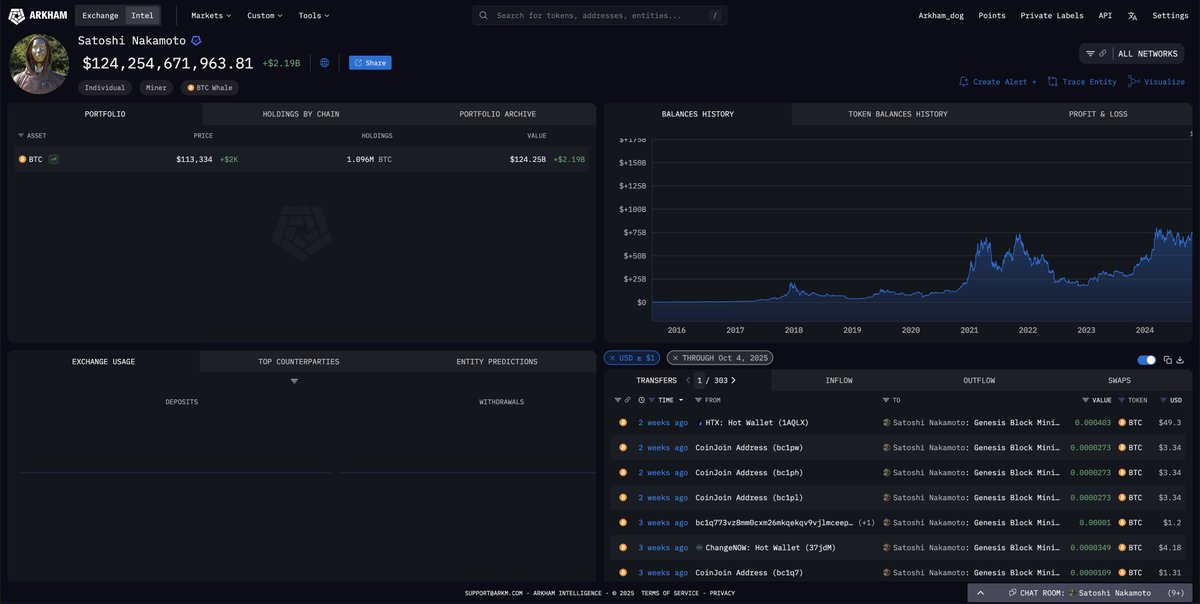Click the filter icon beside the USD column
The height and width of the screenshot is (604, 1200).
(1163, 400)
